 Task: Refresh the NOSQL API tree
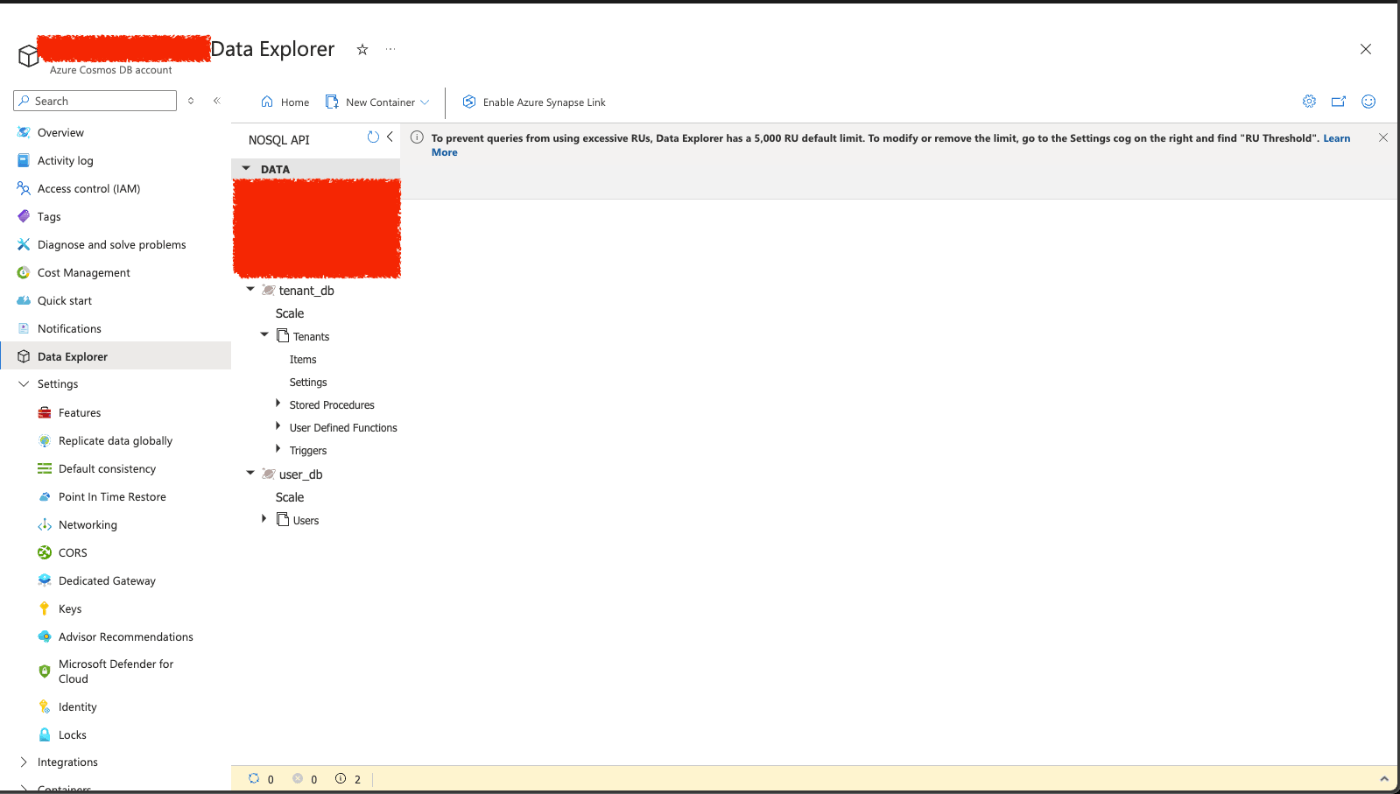[x=373, y=137]
